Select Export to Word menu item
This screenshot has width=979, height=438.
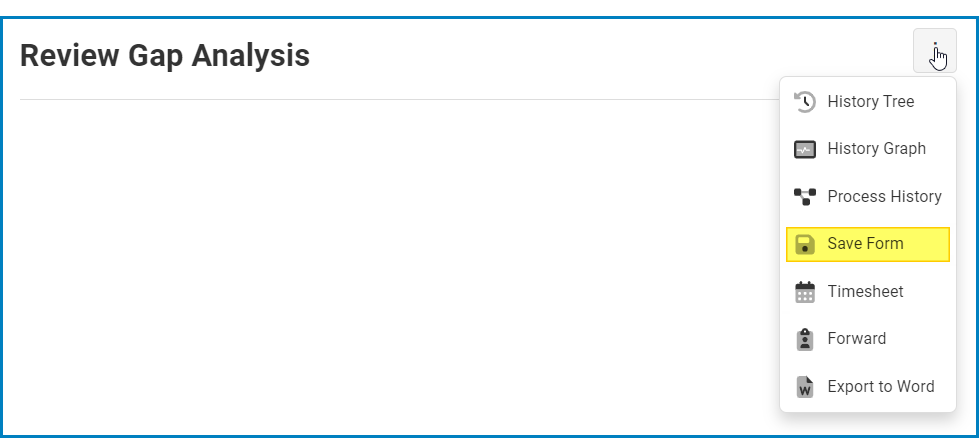880,387
